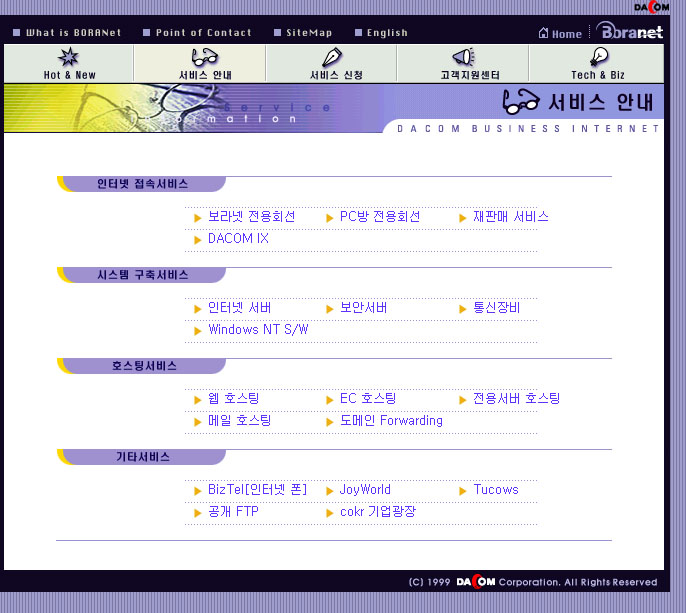This screenshot has width=686, height=613.
Task: Open the 웹 호스팅 link
Action: [x=233, y=399]
